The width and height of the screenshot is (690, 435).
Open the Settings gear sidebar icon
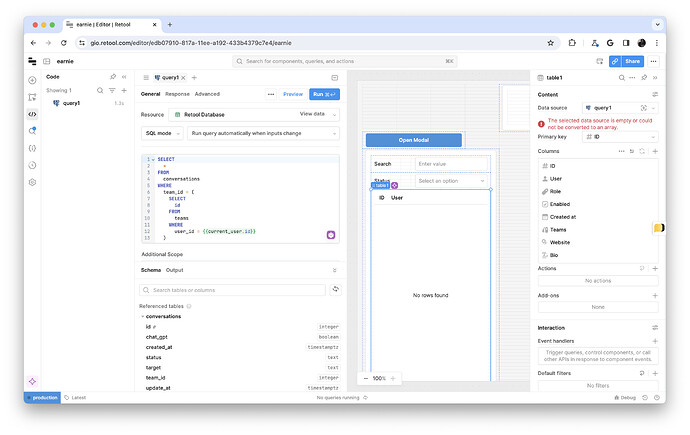(x=32, y=182)
